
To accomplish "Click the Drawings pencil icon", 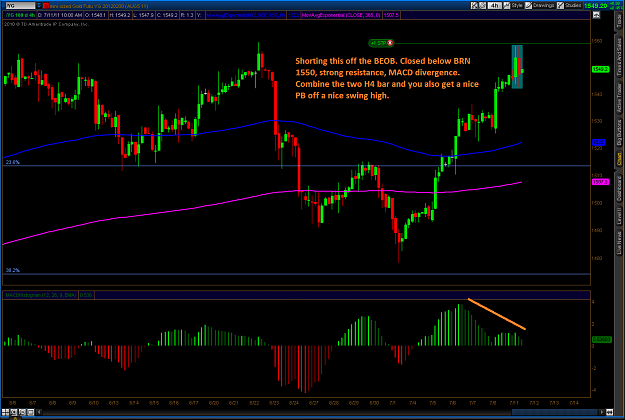I will [529, 5].
